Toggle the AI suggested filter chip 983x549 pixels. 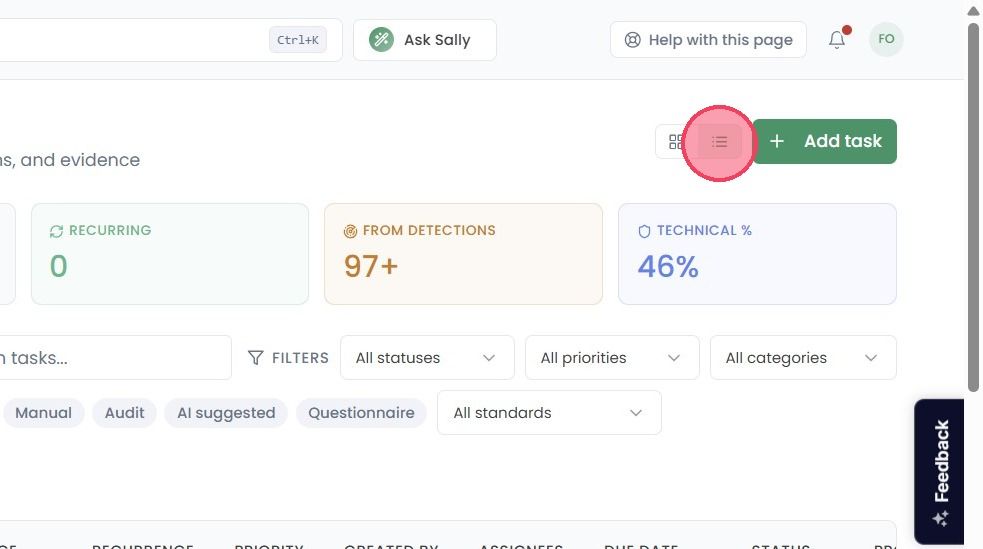point(226,413)
